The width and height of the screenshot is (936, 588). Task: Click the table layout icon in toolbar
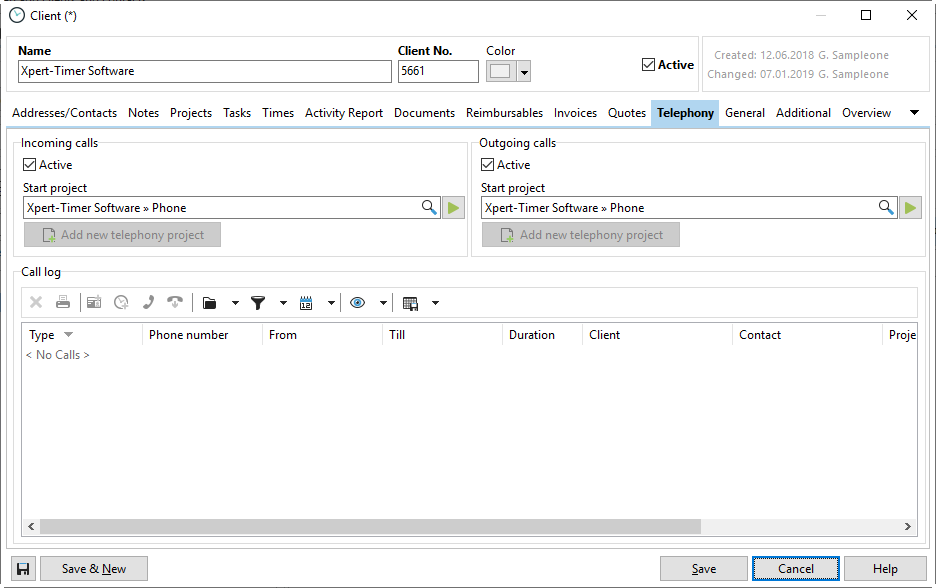tap(410, 303)
